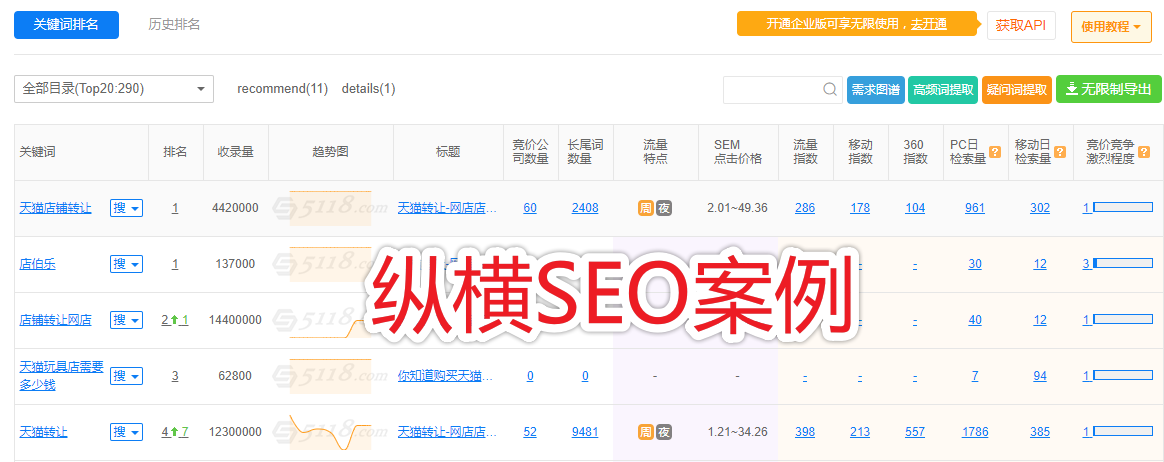The image size is (1164, 462).
Task: Select the recommend(11) filter
Action: coord(283,89)
